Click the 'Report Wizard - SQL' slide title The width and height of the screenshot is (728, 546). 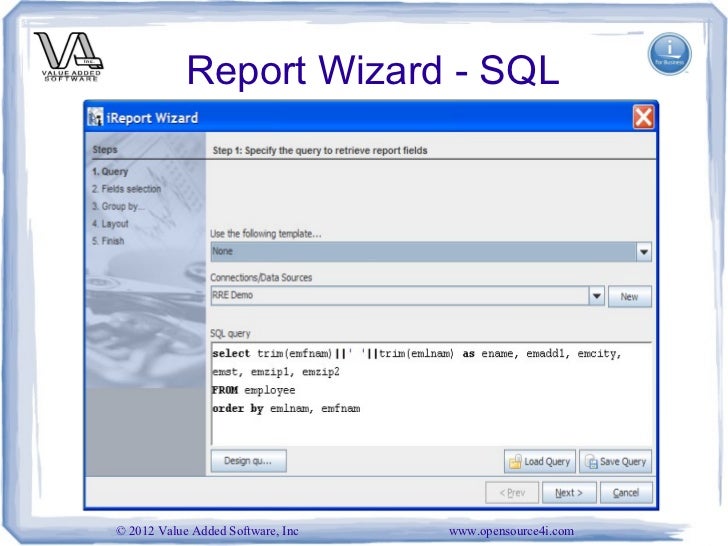click(x=373, y=70)
